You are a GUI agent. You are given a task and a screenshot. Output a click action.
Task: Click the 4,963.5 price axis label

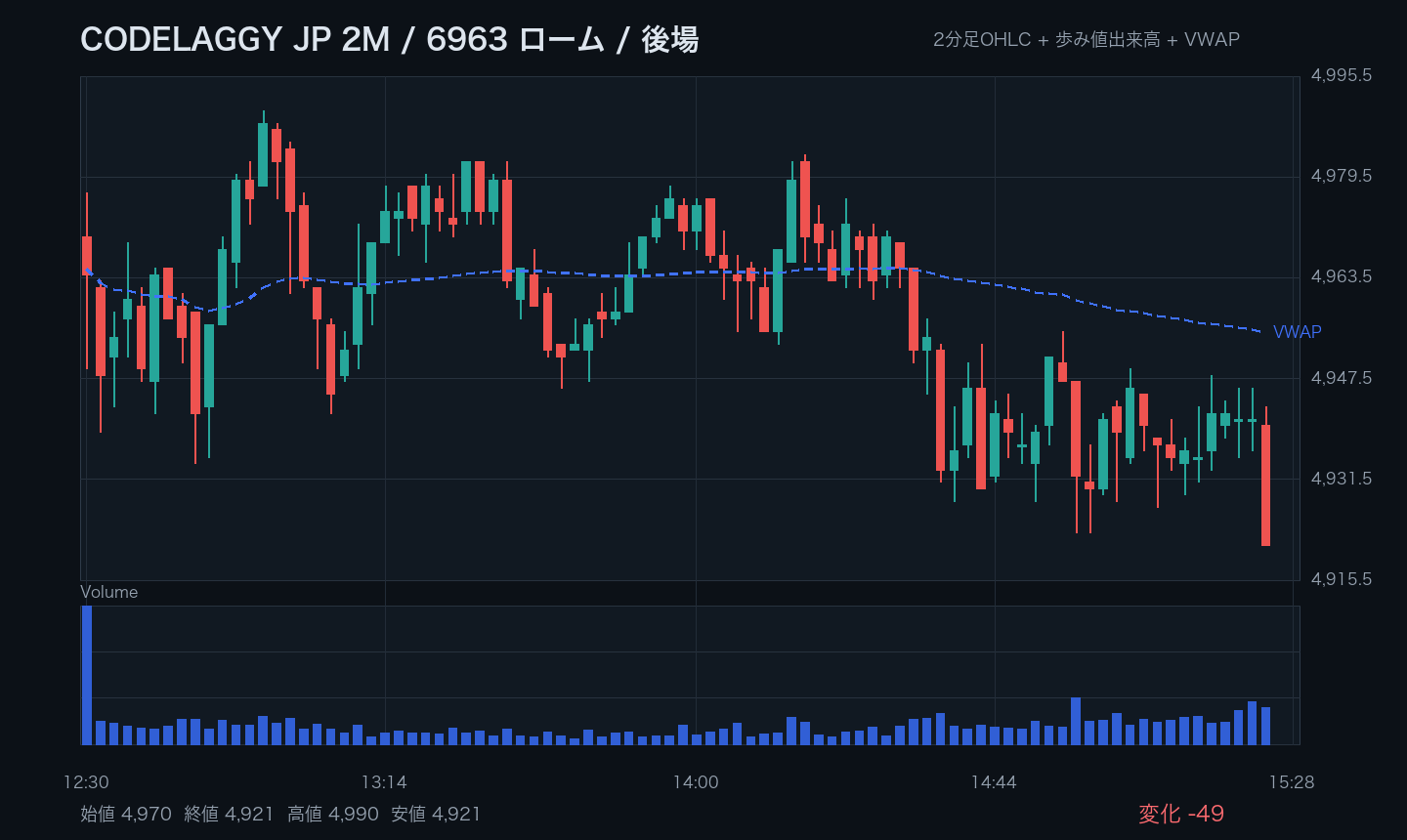pyautogui.click(x=1342, y=276)
